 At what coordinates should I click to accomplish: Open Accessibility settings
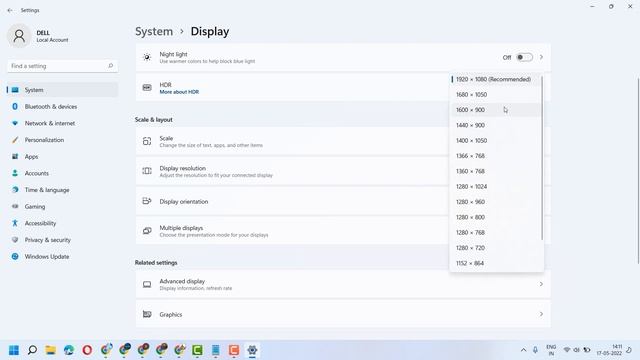coord(62,223)
